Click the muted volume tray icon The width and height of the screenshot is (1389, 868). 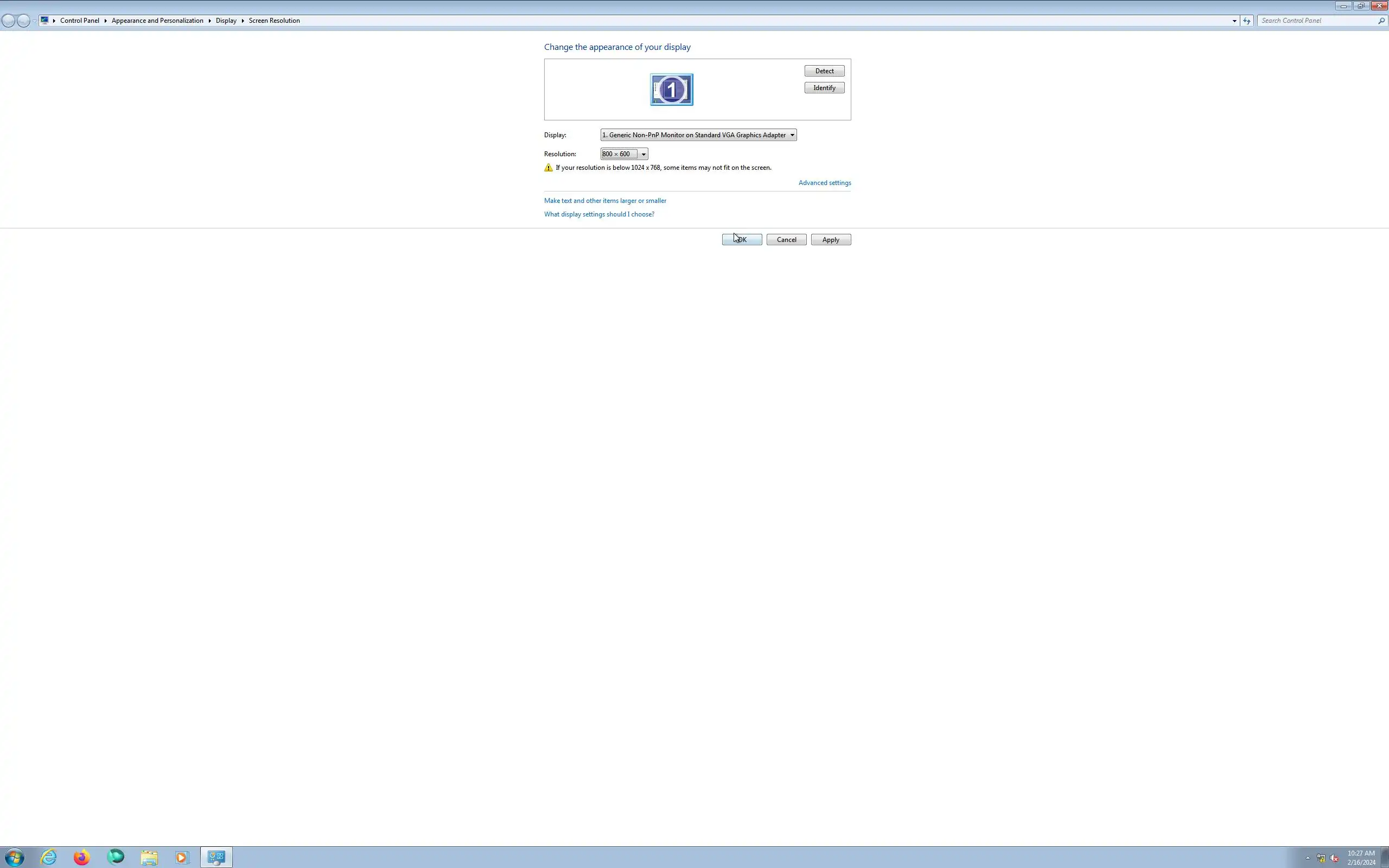click(x=1334, y=858)
